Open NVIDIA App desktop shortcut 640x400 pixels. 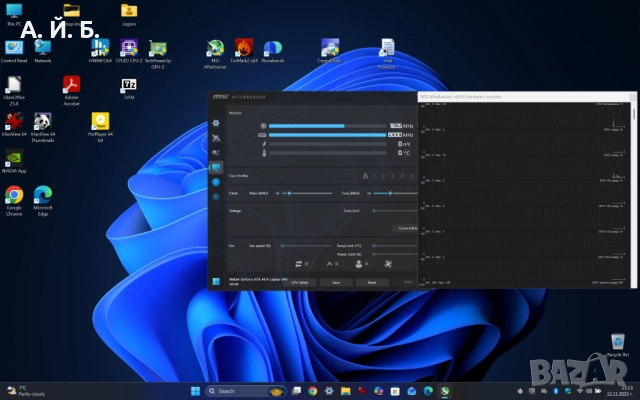(x=14, y=162)
